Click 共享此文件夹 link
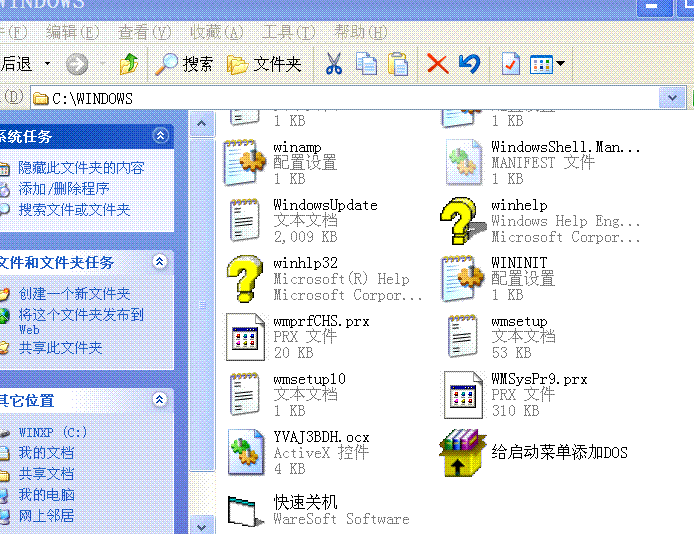The height and width of the screenshot is (534, 694). 60,348
